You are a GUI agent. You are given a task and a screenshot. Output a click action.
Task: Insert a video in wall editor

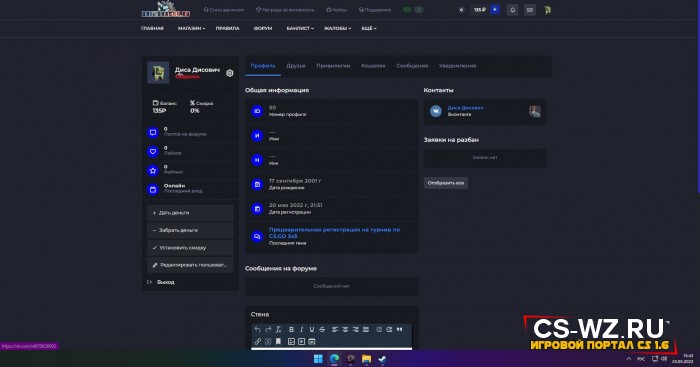point(301,342)
